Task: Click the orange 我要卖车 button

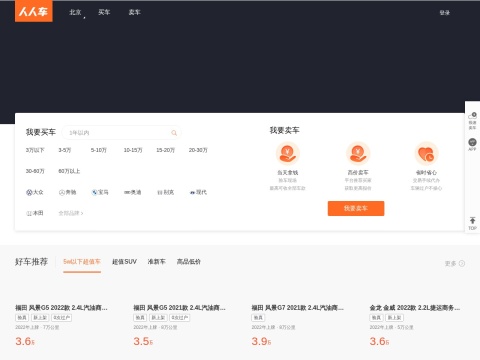Action: 356,208
